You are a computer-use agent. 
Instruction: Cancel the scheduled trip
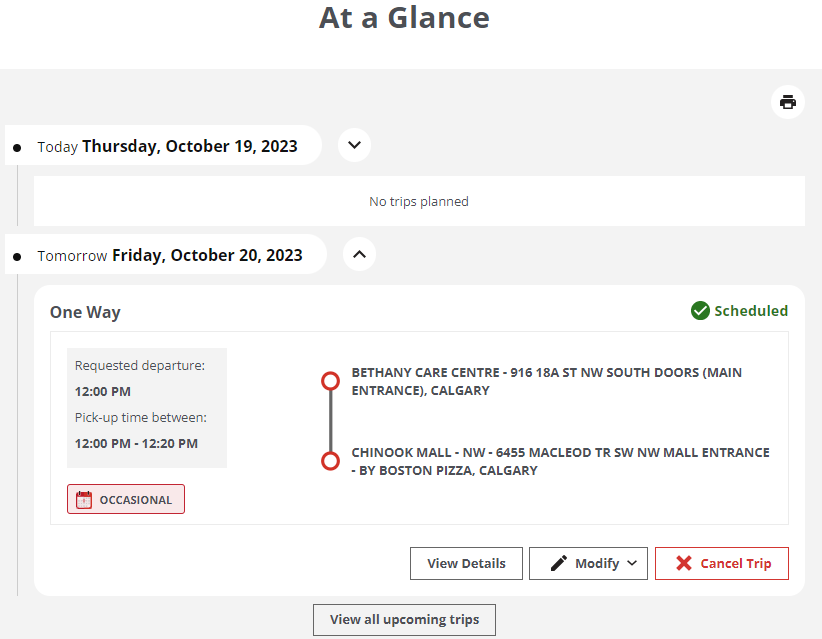click(x=722, y=563)
